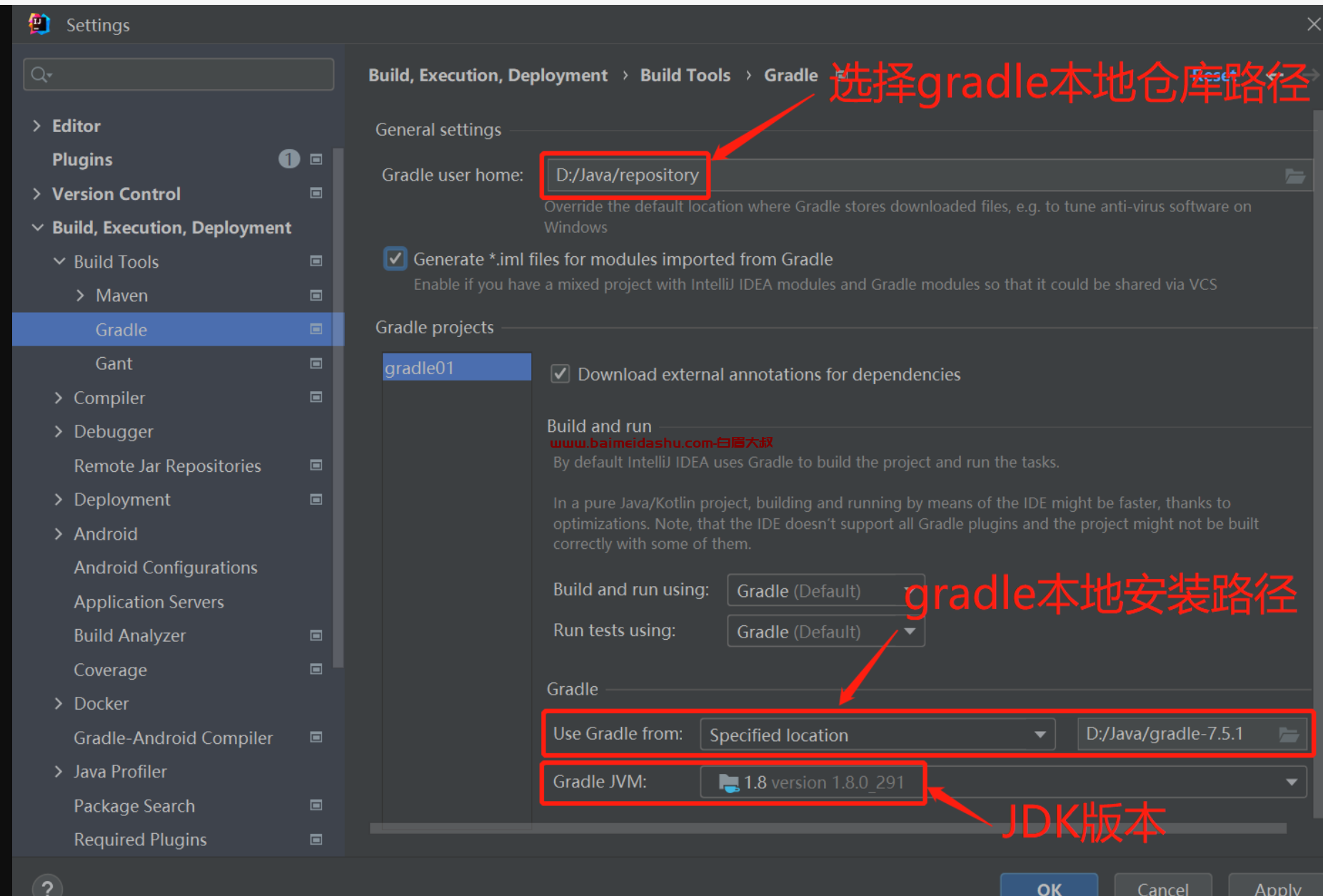Collapse the Build Tools node
Image resolution: width=1323 pixels, height=896 pixels.
59,261
